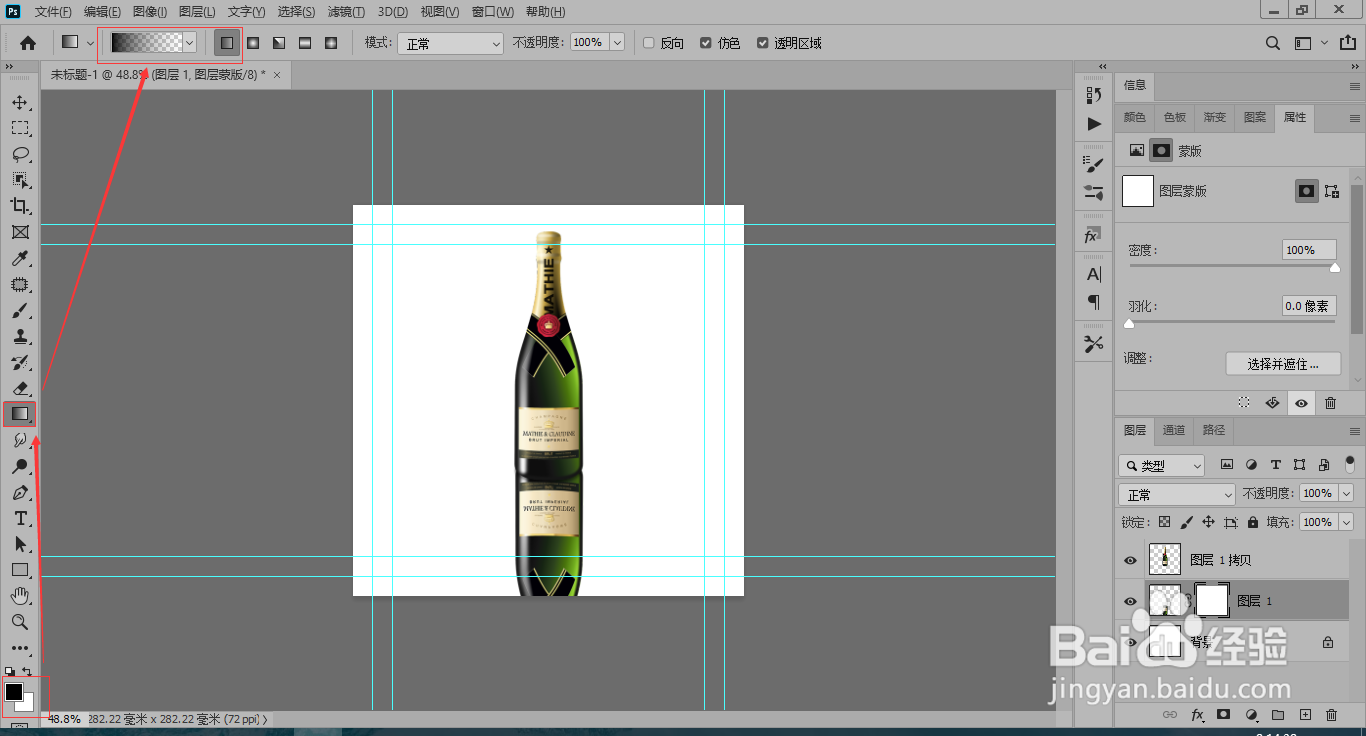Switch to the 路径 tab
Image resolution: width=1366 pixels, height=736 pixels.
coord(1214,430)
